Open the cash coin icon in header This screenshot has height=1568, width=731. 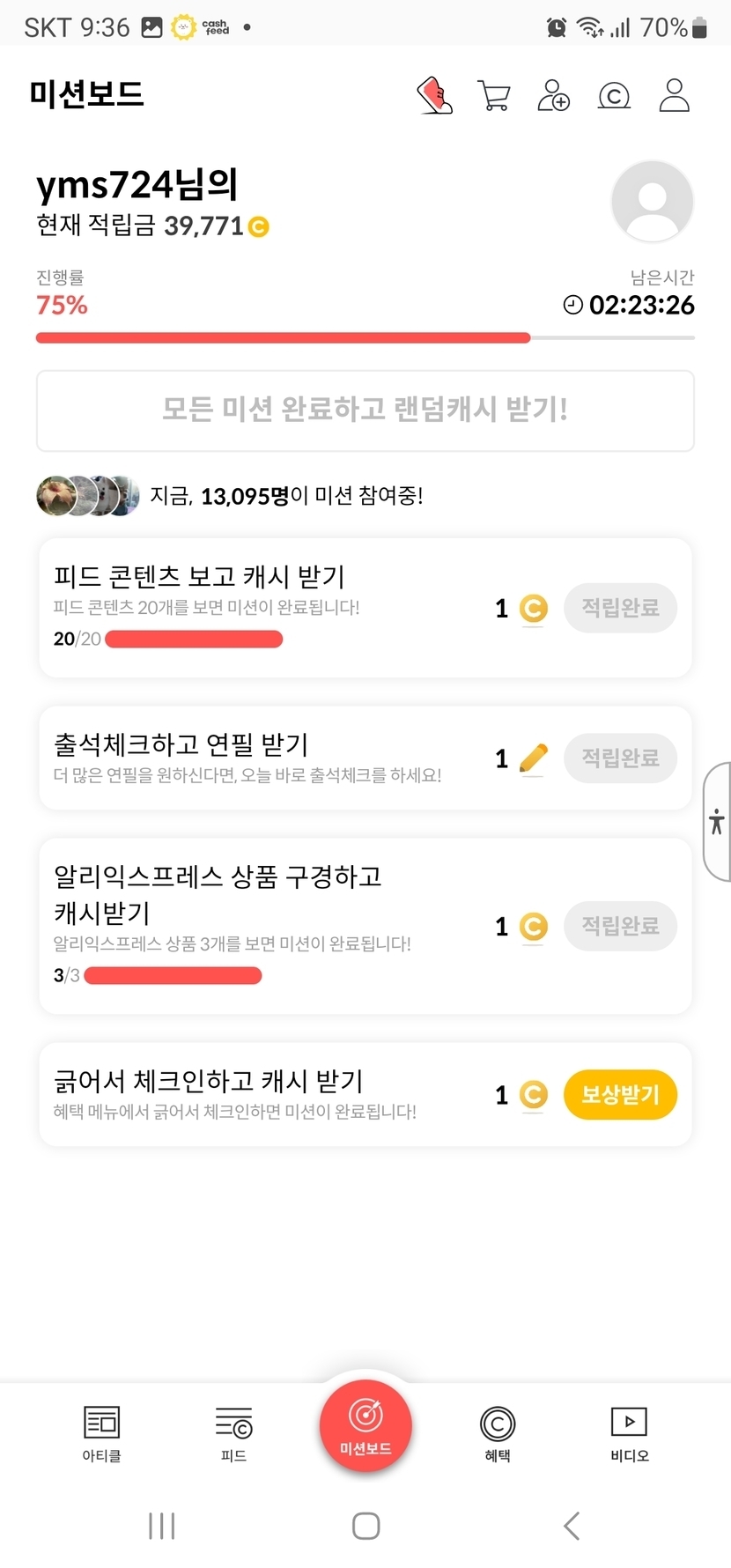click(x=614, y=95)
